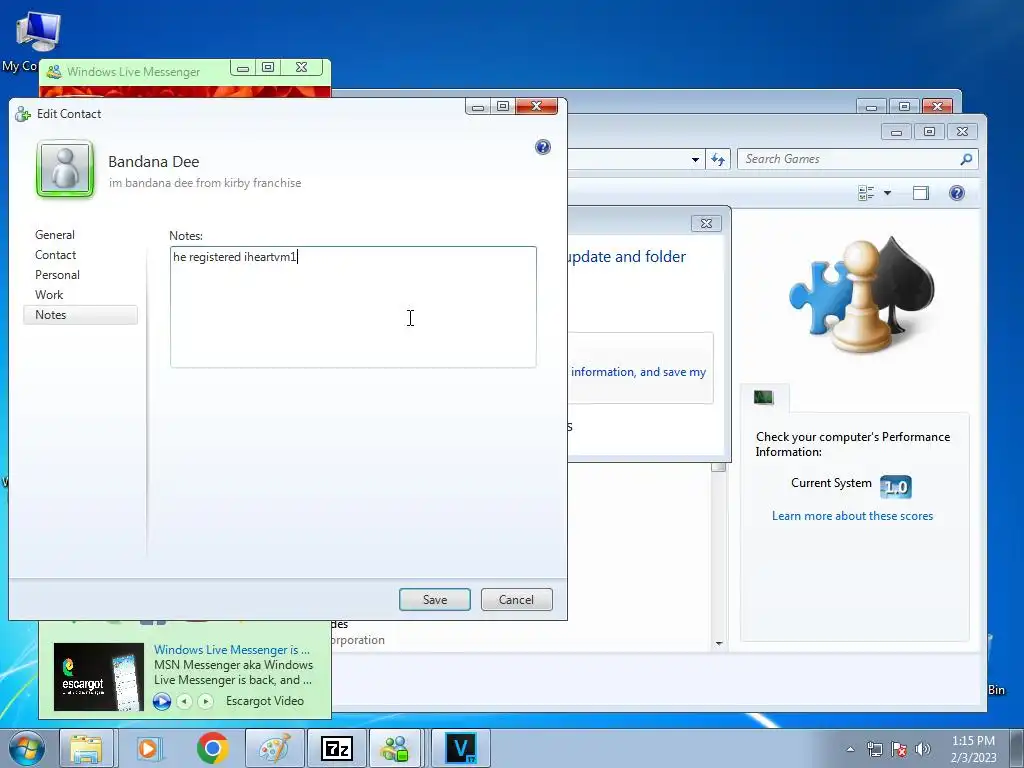Viewport: 1024px width, 768px height.
Task: Click the Edit Contact title icon
Action: (23, 114)
